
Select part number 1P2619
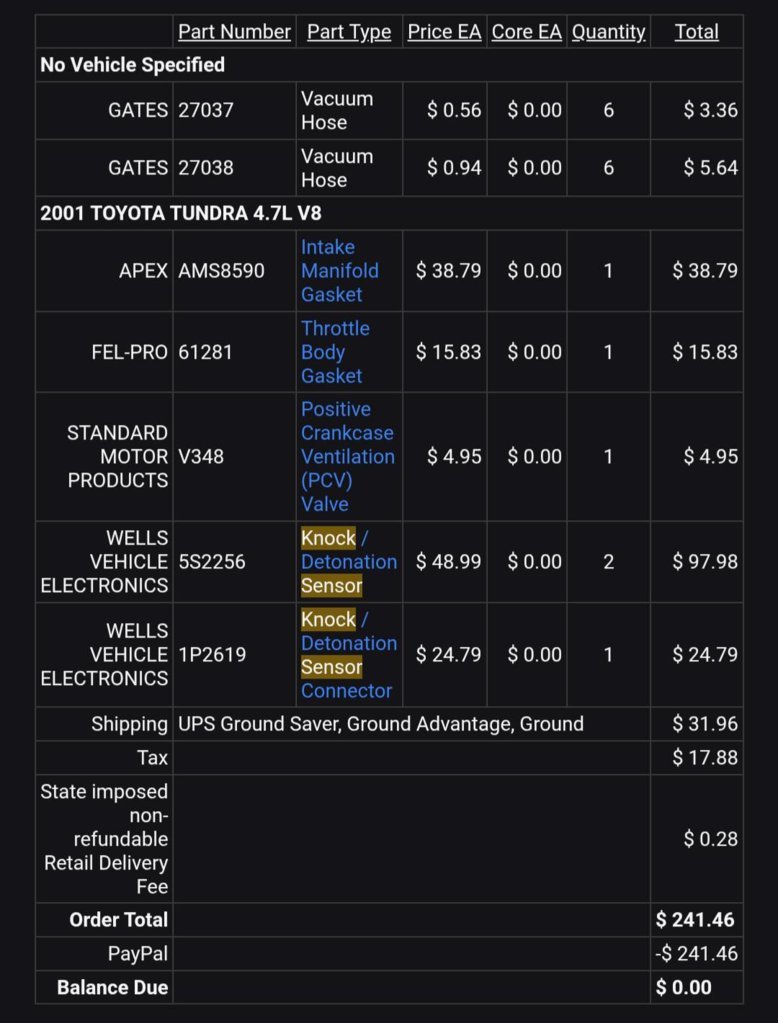click(x=212, y=654)
